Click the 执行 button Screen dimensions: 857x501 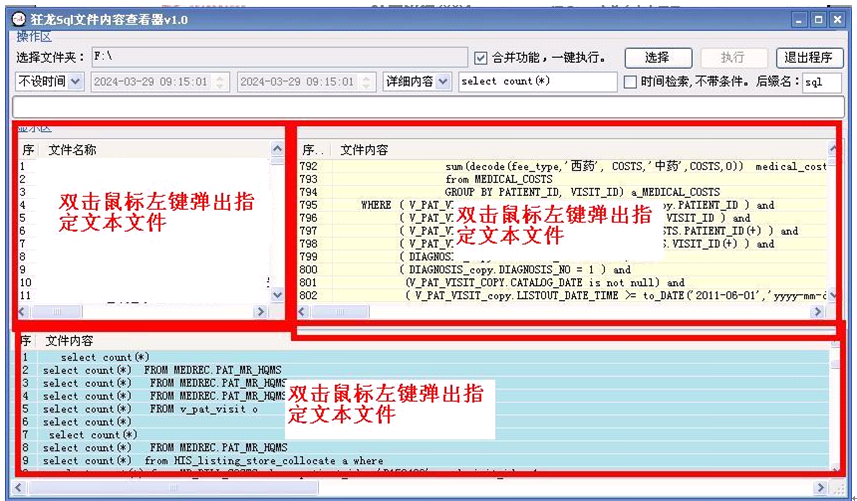[733, 58]
